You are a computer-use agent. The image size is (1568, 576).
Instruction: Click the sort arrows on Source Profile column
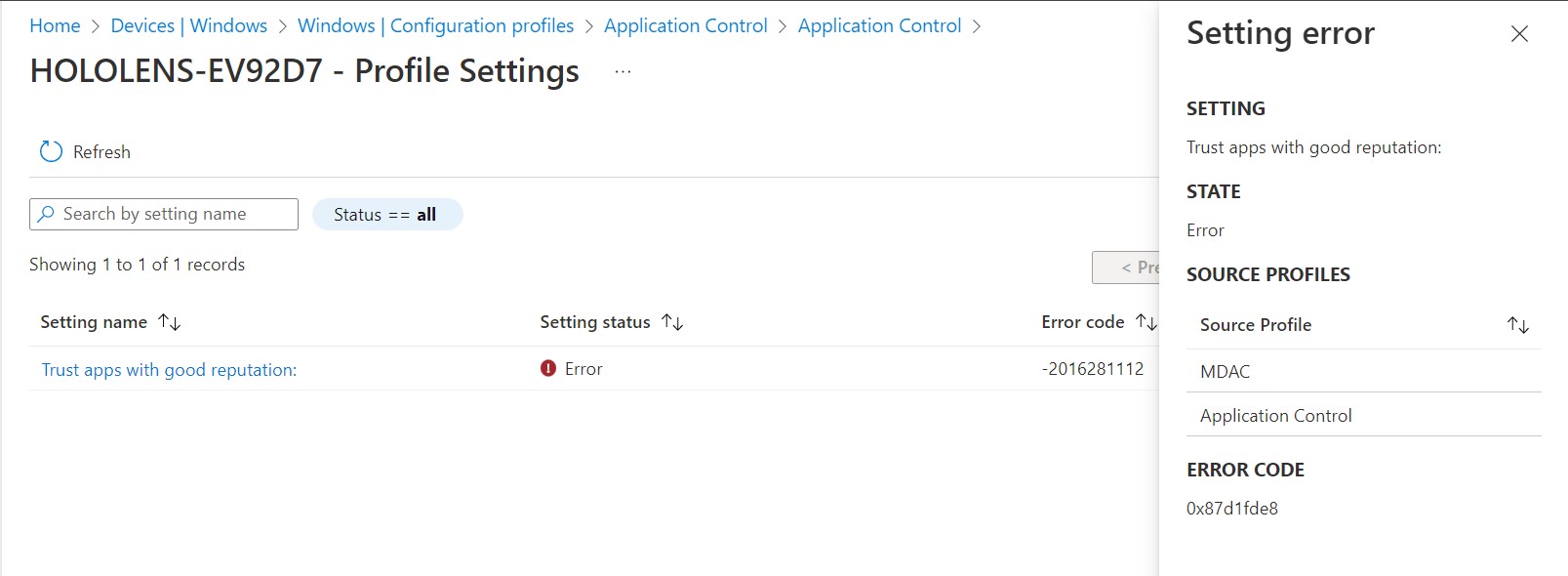tap(1515, 325)
